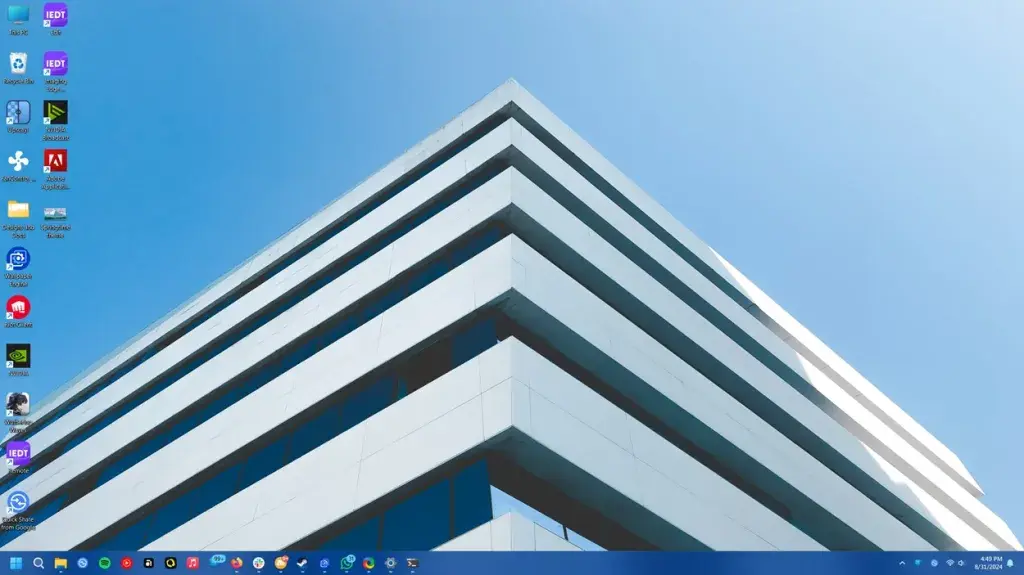Open the Adobe Application desktop shortcut

point(55,161)
